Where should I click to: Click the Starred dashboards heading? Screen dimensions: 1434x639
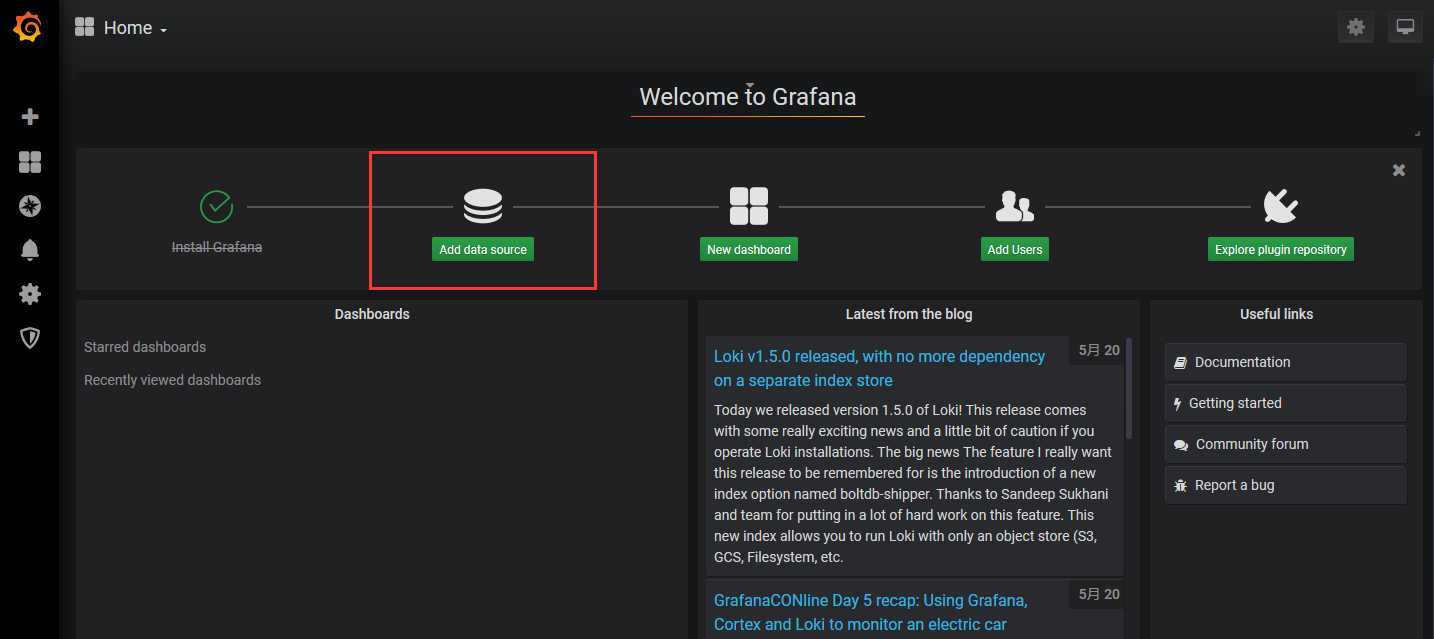tap(145, 347)
